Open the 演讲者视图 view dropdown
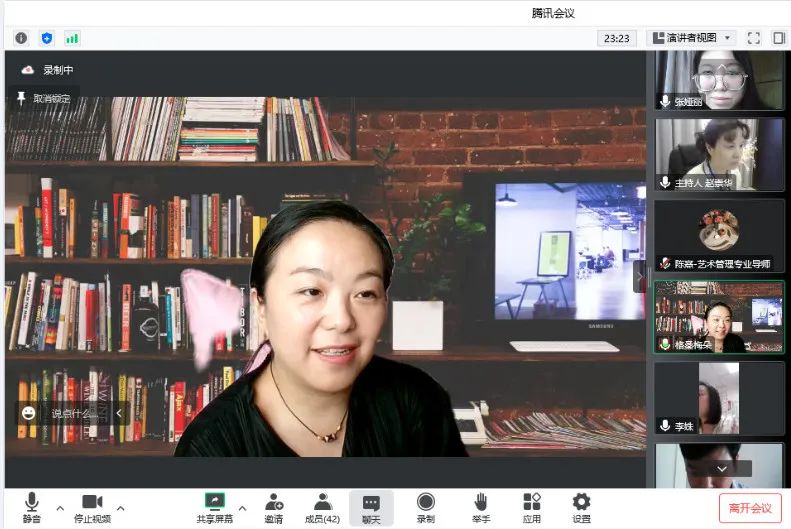The width and height of the screenshot is (791, 529). pos(693,38)
